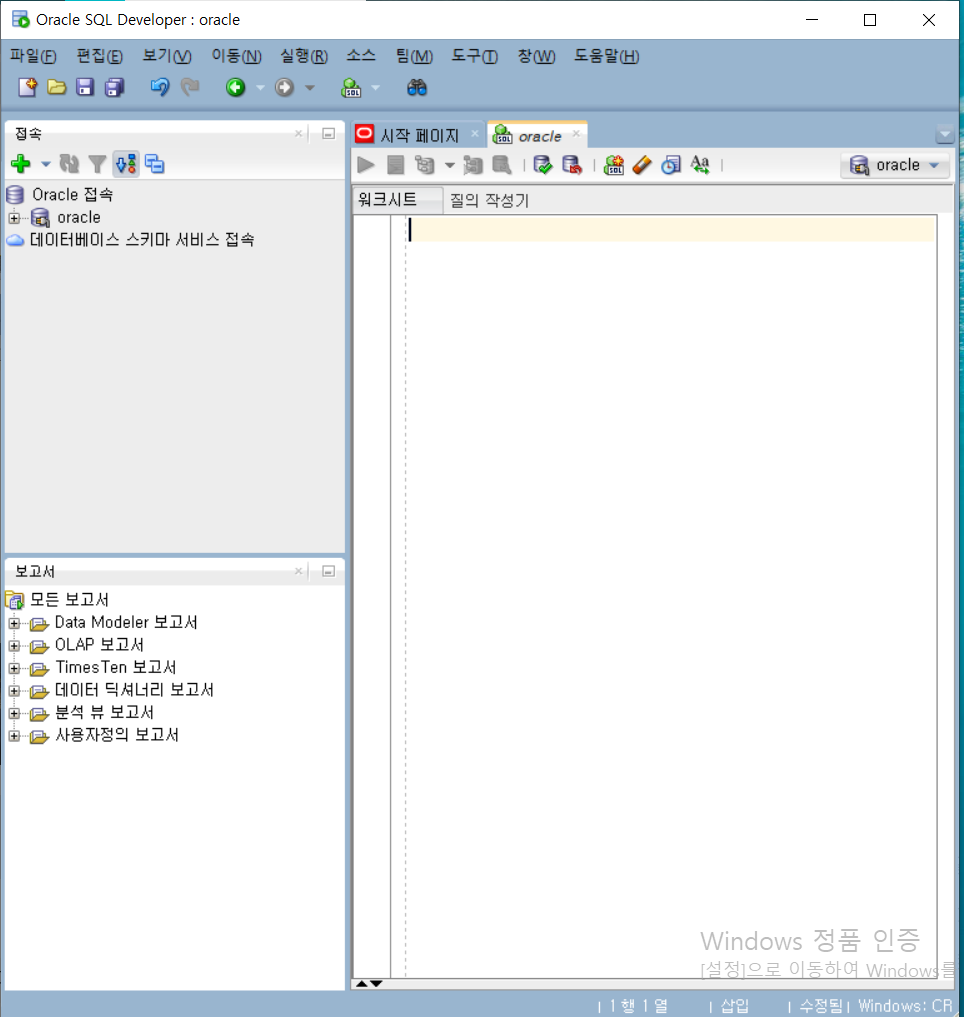
Task: Click the New file icon in main toolbar
Action: click(27, 87)
